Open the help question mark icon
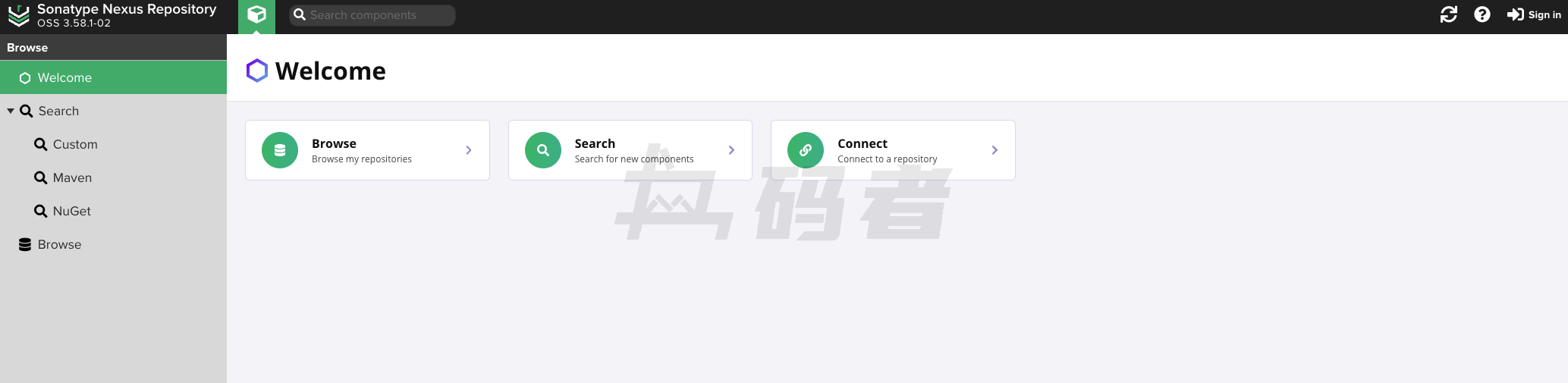The width and height of the screenshot is (1568, 383). pyautogui.click(x=1482, y=14)
